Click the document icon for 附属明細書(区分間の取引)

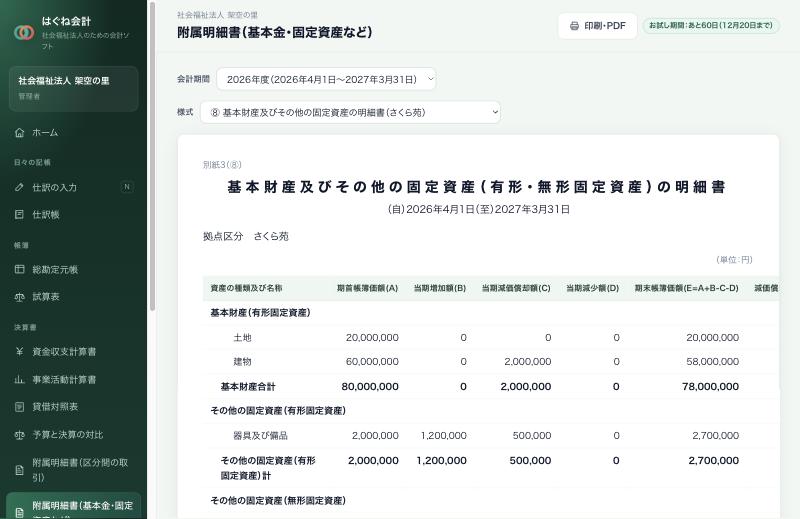[19, 470]
